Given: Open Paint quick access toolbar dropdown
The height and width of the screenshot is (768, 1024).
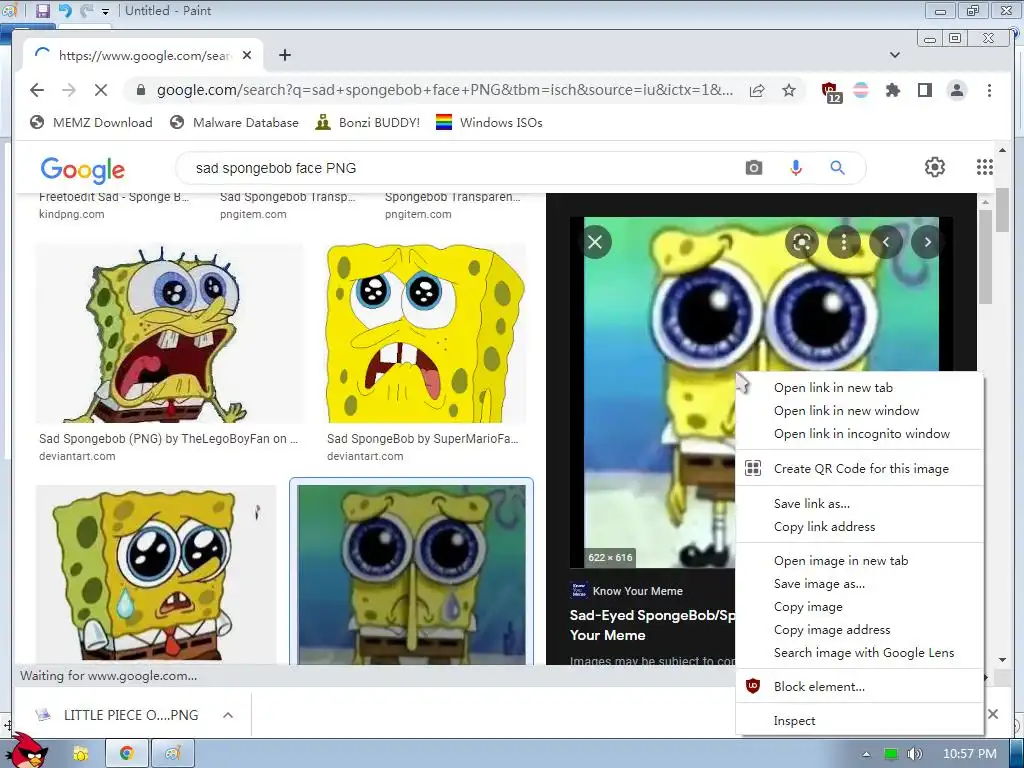Looking at the screenshot, I should click(106, 11).
